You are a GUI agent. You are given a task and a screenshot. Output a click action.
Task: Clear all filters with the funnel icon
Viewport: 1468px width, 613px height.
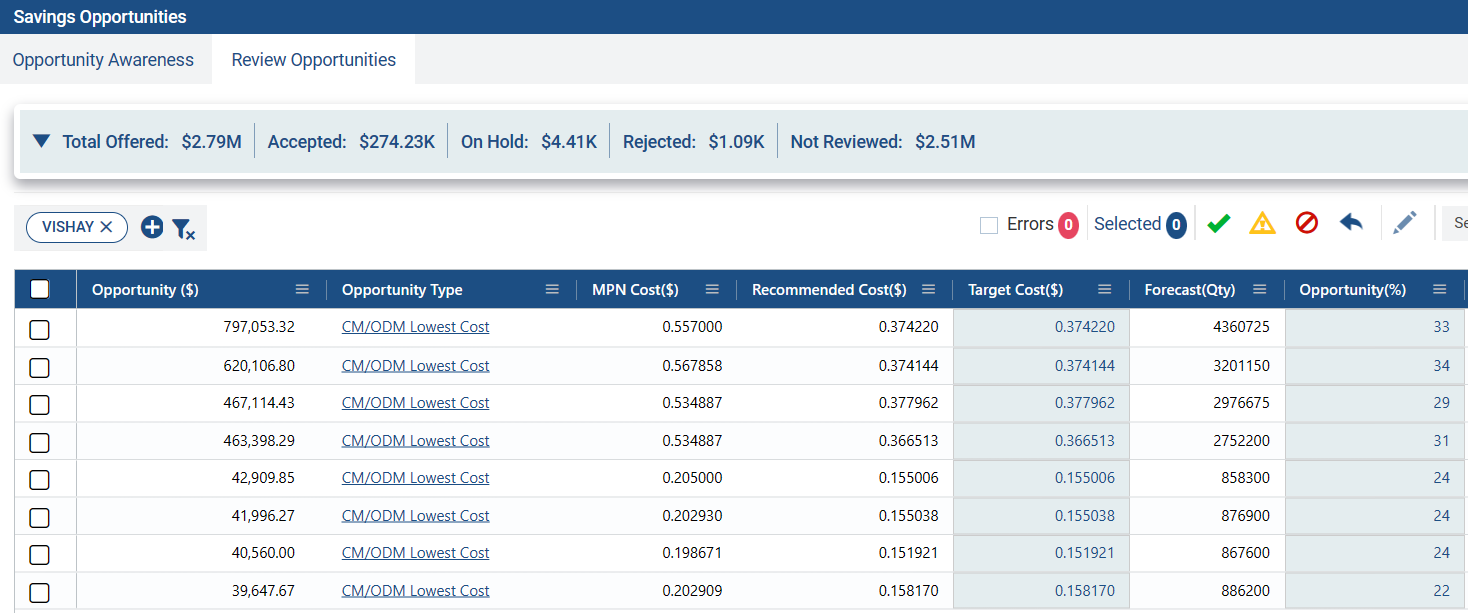coord(183,229)
